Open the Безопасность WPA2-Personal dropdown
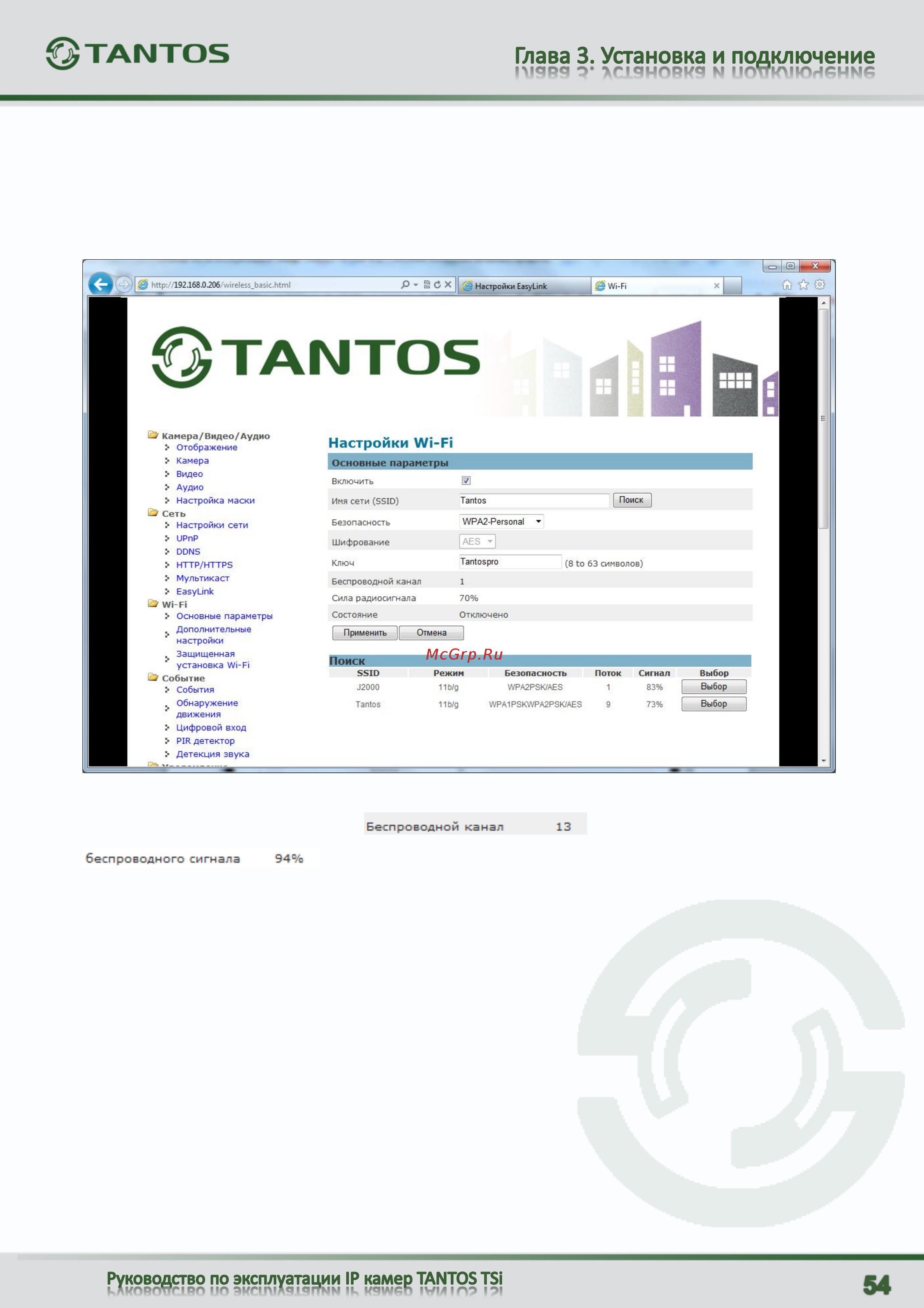Image resolution: width=924 pixels, height=1308 pixels. 501,521
